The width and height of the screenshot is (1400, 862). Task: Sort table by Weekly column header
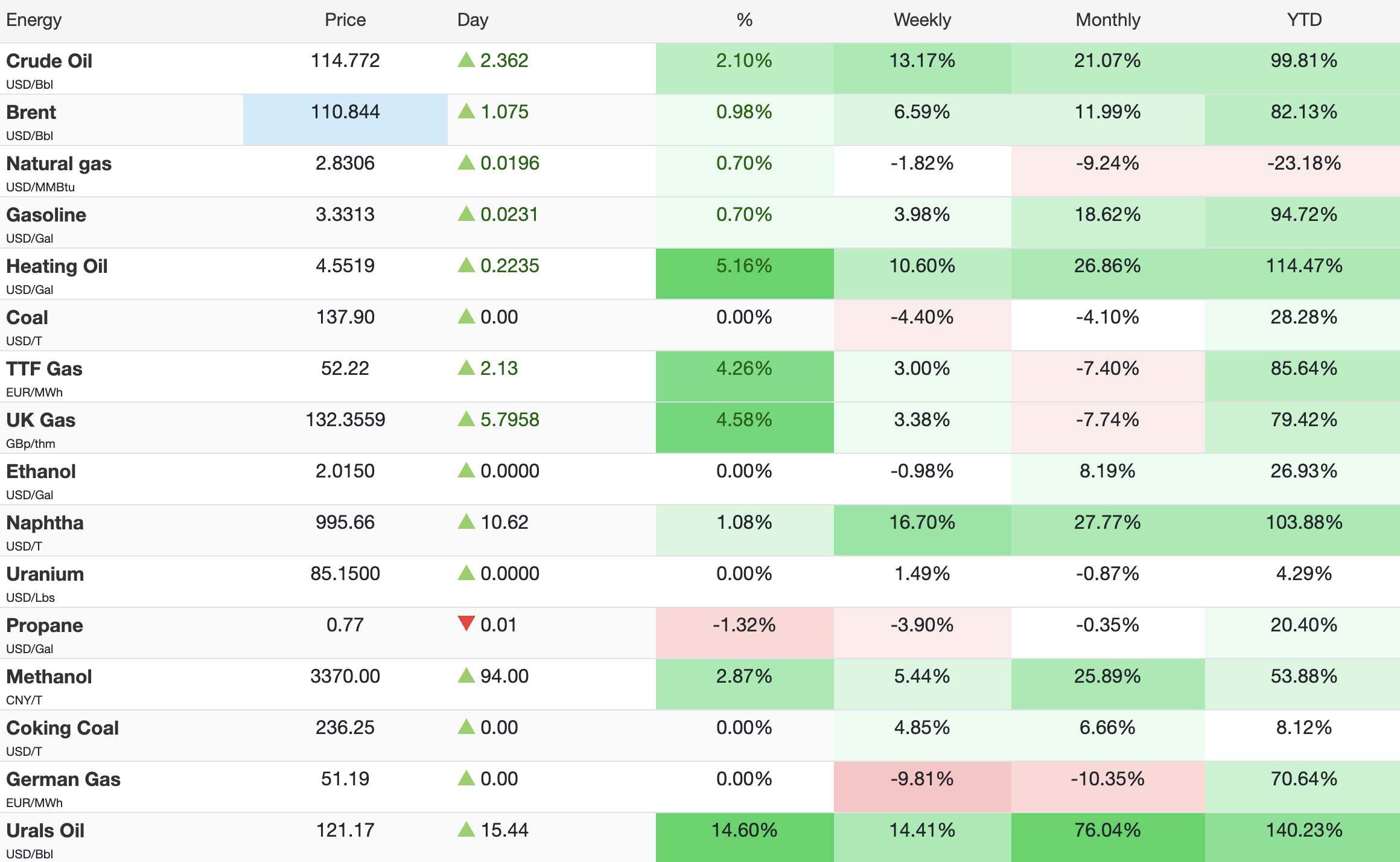tap(921, 20)
